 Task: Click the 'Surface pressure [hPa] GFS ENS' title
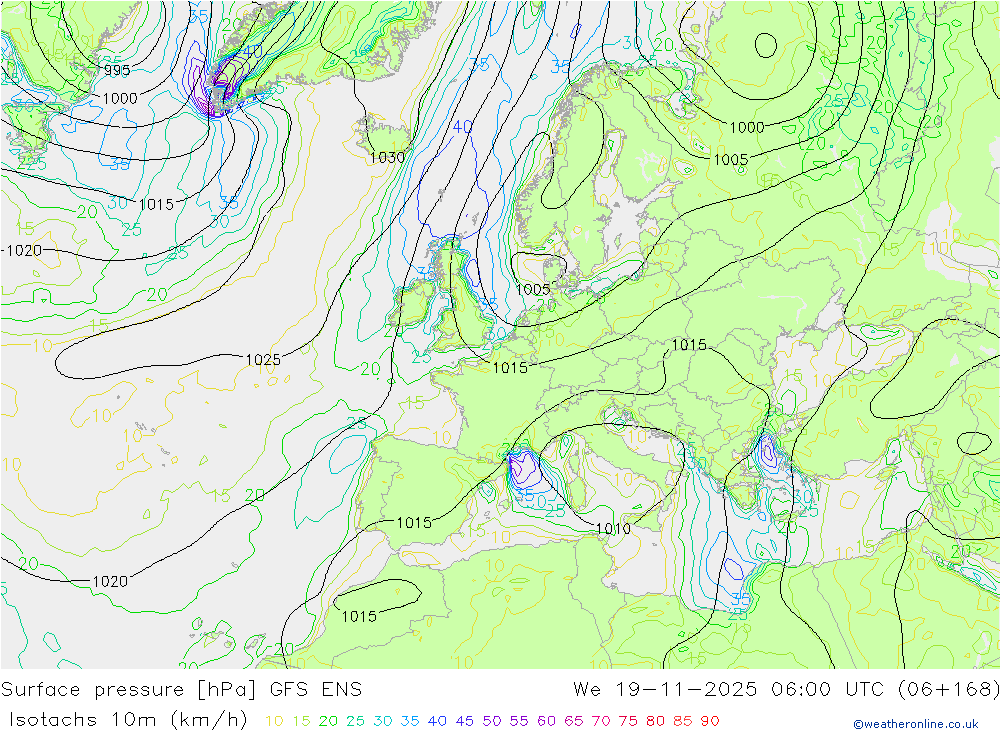tap(181, 690)
